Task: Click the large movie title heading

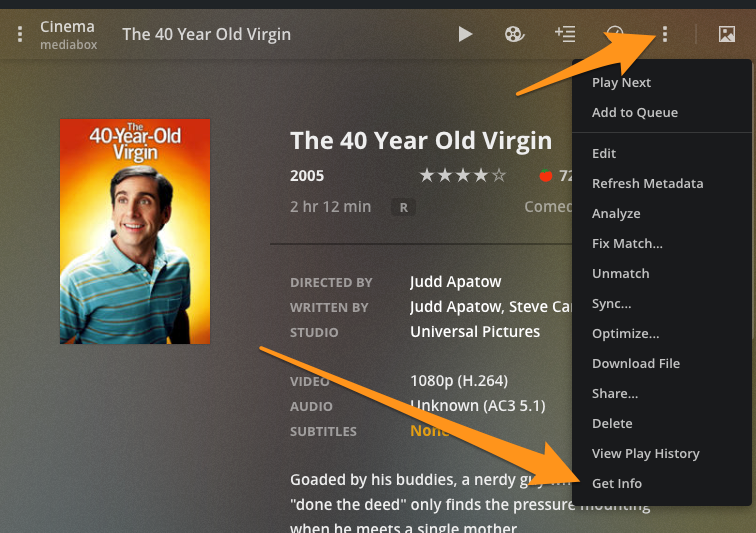Action: pos(421,141)
